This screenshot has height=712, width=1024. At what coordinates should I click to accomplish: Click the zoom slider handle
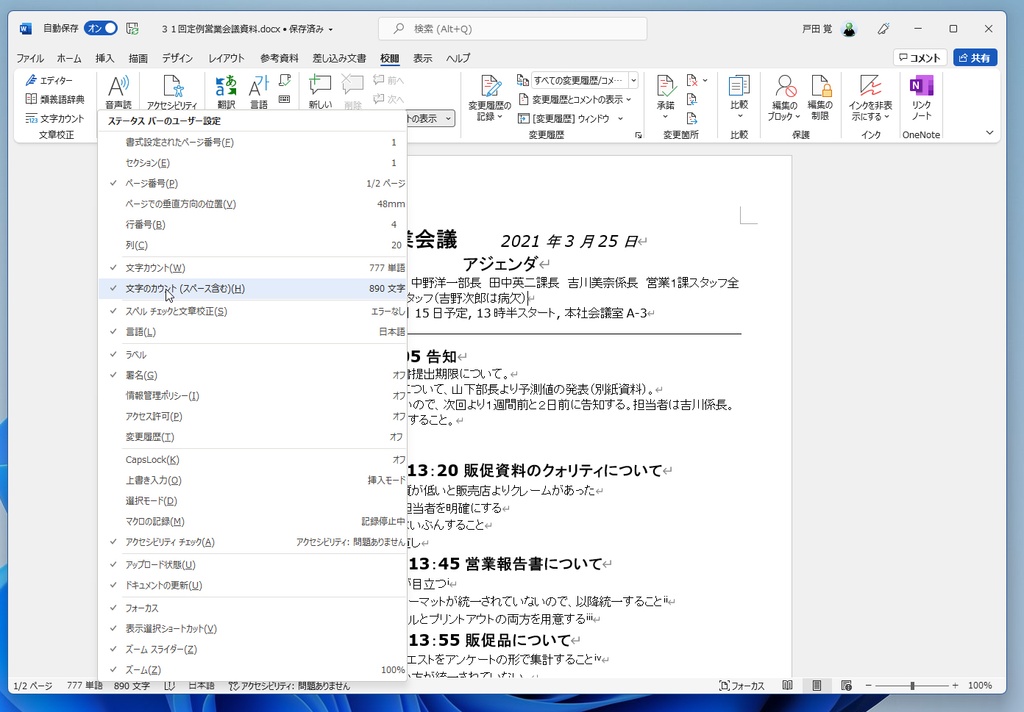click(912, 686)
